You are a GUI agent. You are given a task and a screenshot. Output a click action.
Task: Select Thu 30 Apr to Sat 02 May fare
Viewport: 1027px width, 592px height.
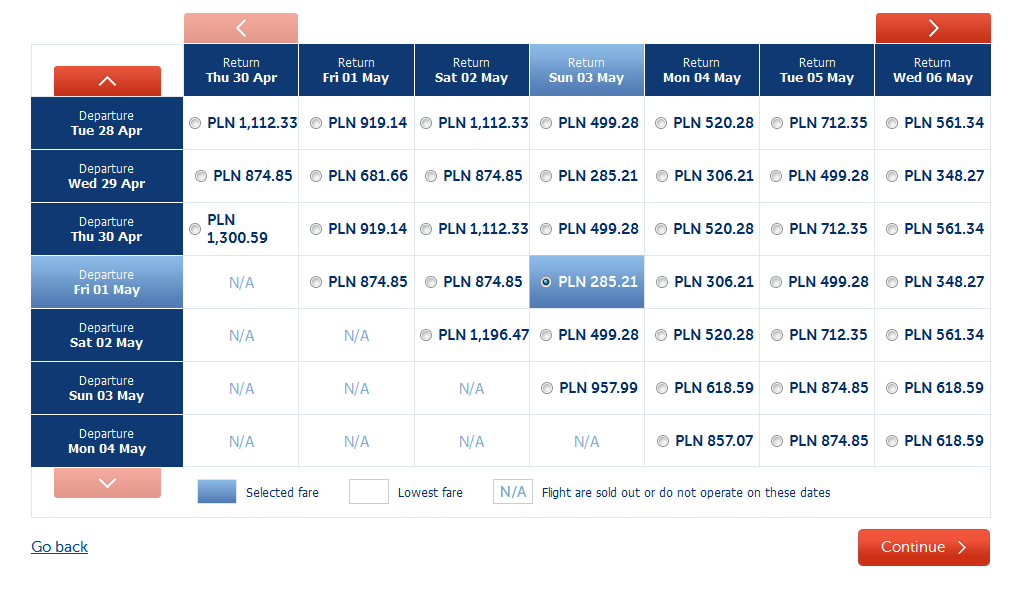point(426,229)
